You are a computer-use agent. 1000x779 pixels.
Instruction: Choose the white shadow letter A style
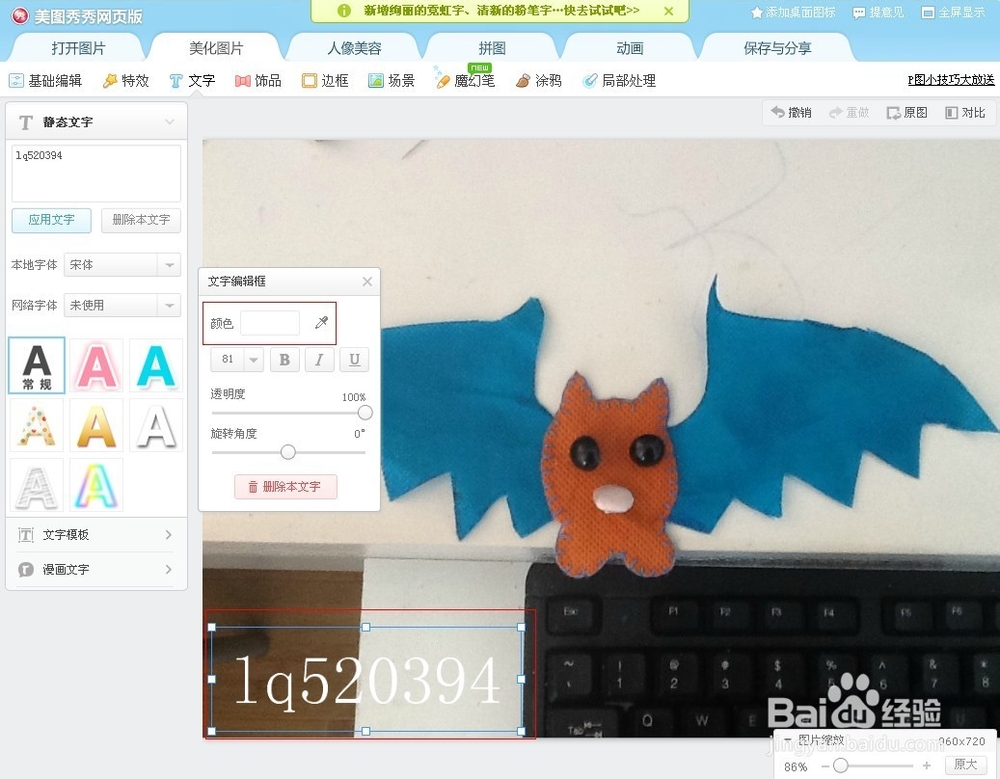coord(156,426)
